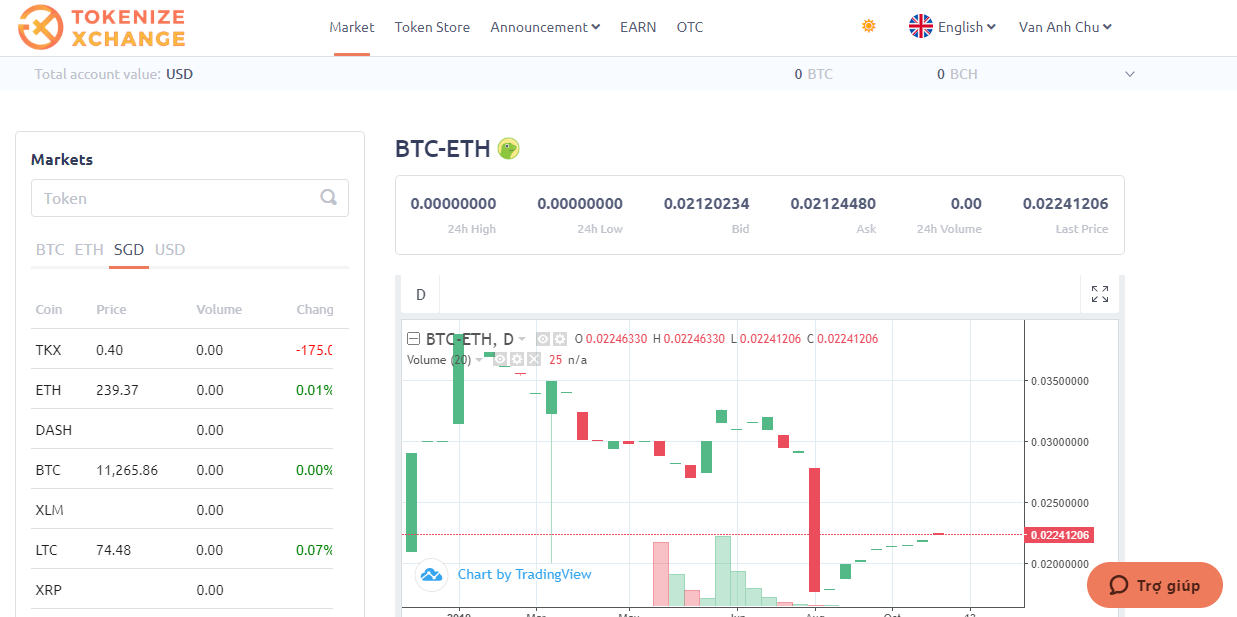Screen dimensions: 1237x617
Task: Open BTC-ETH symbol dropdown arrow in chart
Action: click(x=522, y=339)
